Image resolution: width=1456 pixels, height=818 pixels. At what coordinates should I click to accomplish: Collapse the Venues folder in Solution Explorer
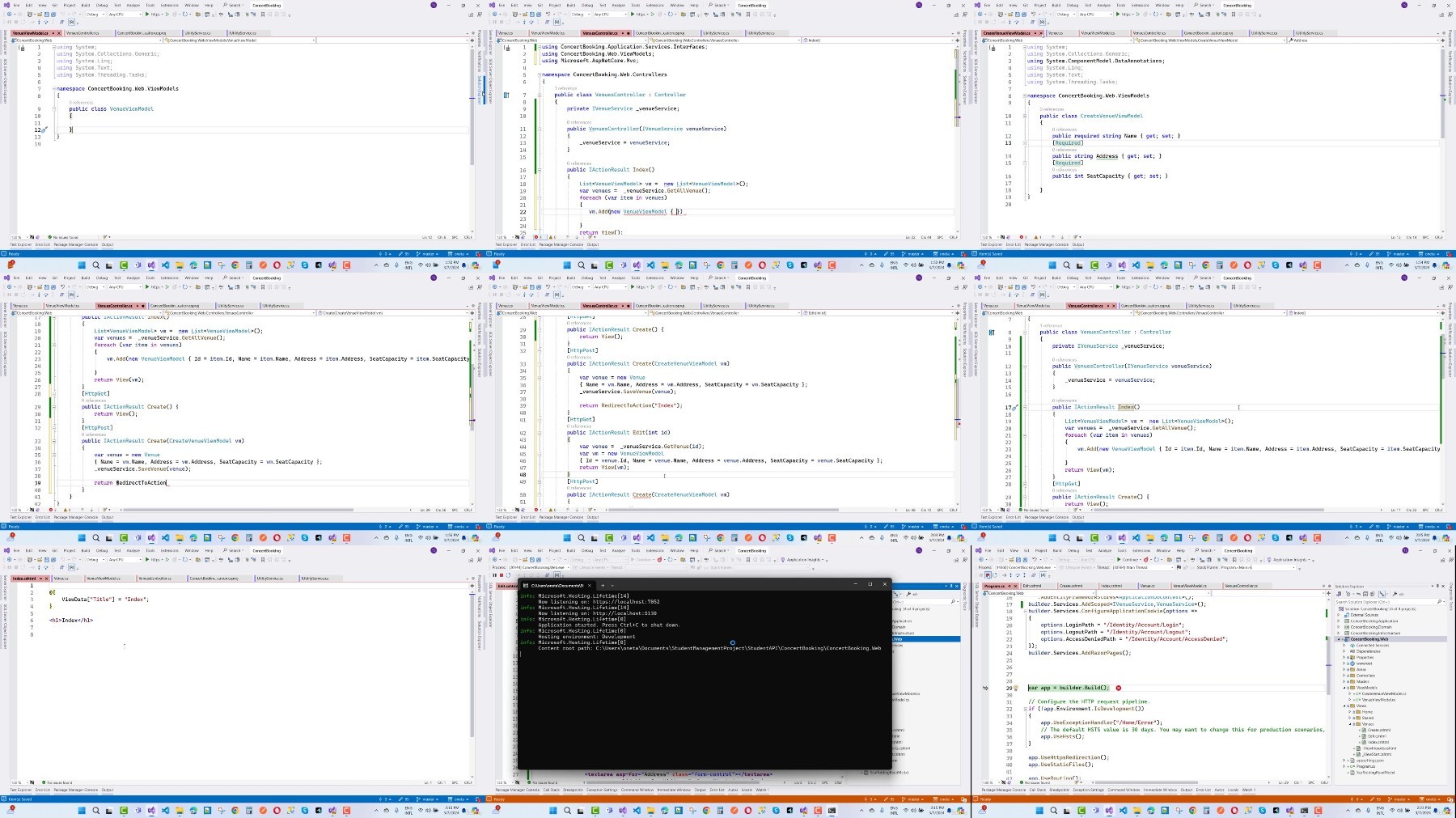[1350, 724]
